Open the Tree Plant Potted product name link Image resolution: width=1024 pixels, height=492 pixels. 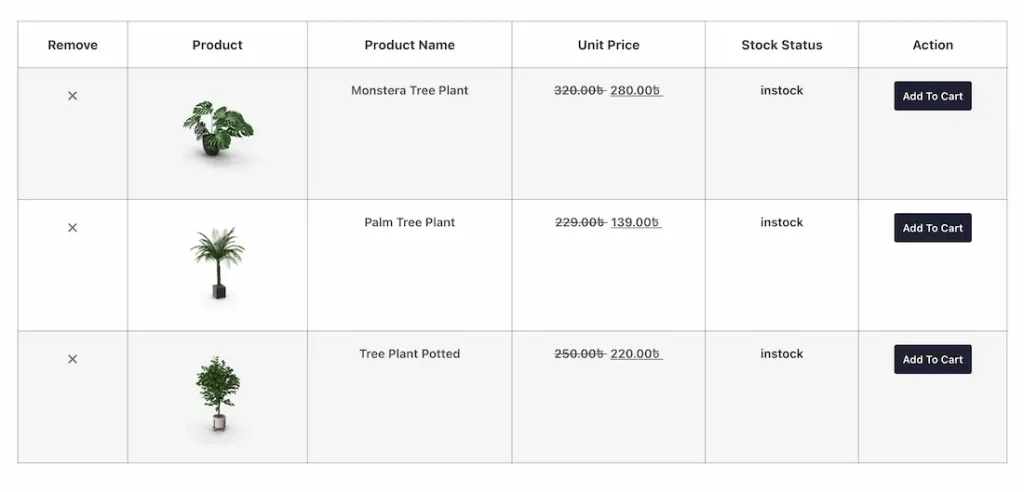click(409, 353)
